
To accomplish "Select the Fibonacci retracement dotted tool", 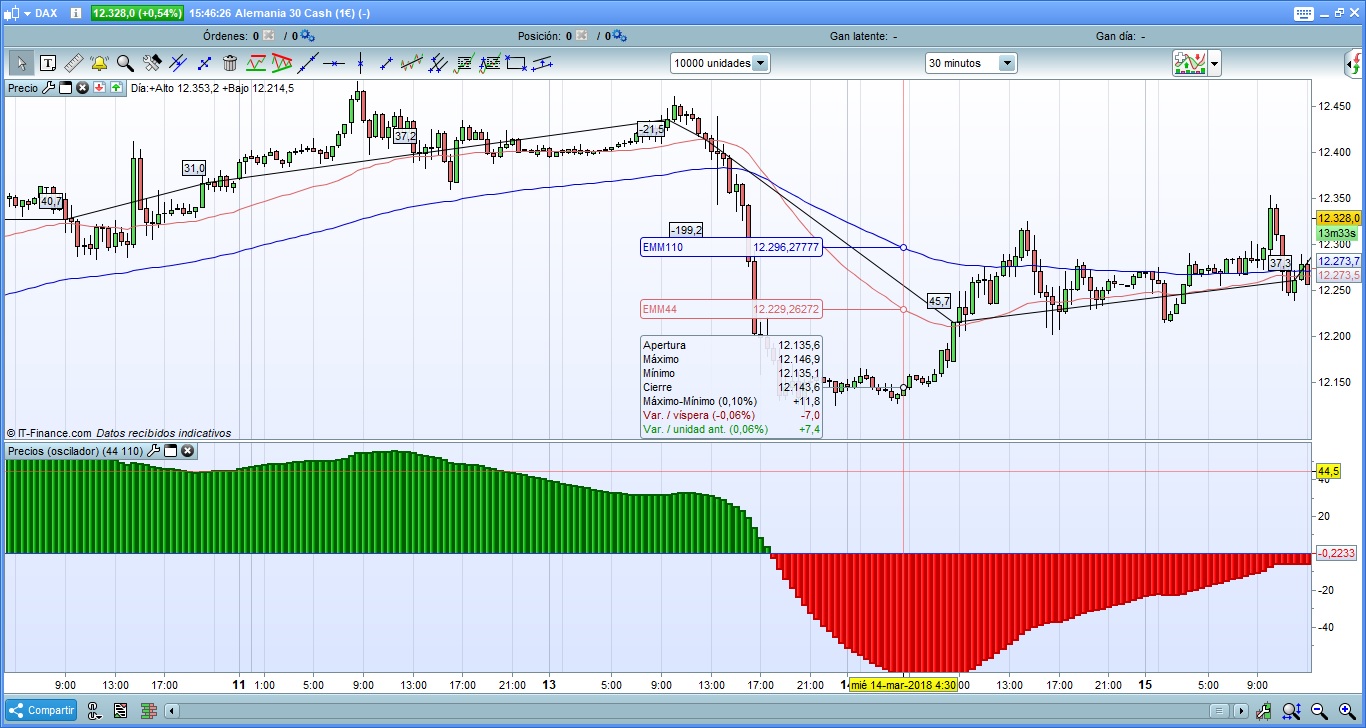I will pyautogui.click(x=463, y=63).
